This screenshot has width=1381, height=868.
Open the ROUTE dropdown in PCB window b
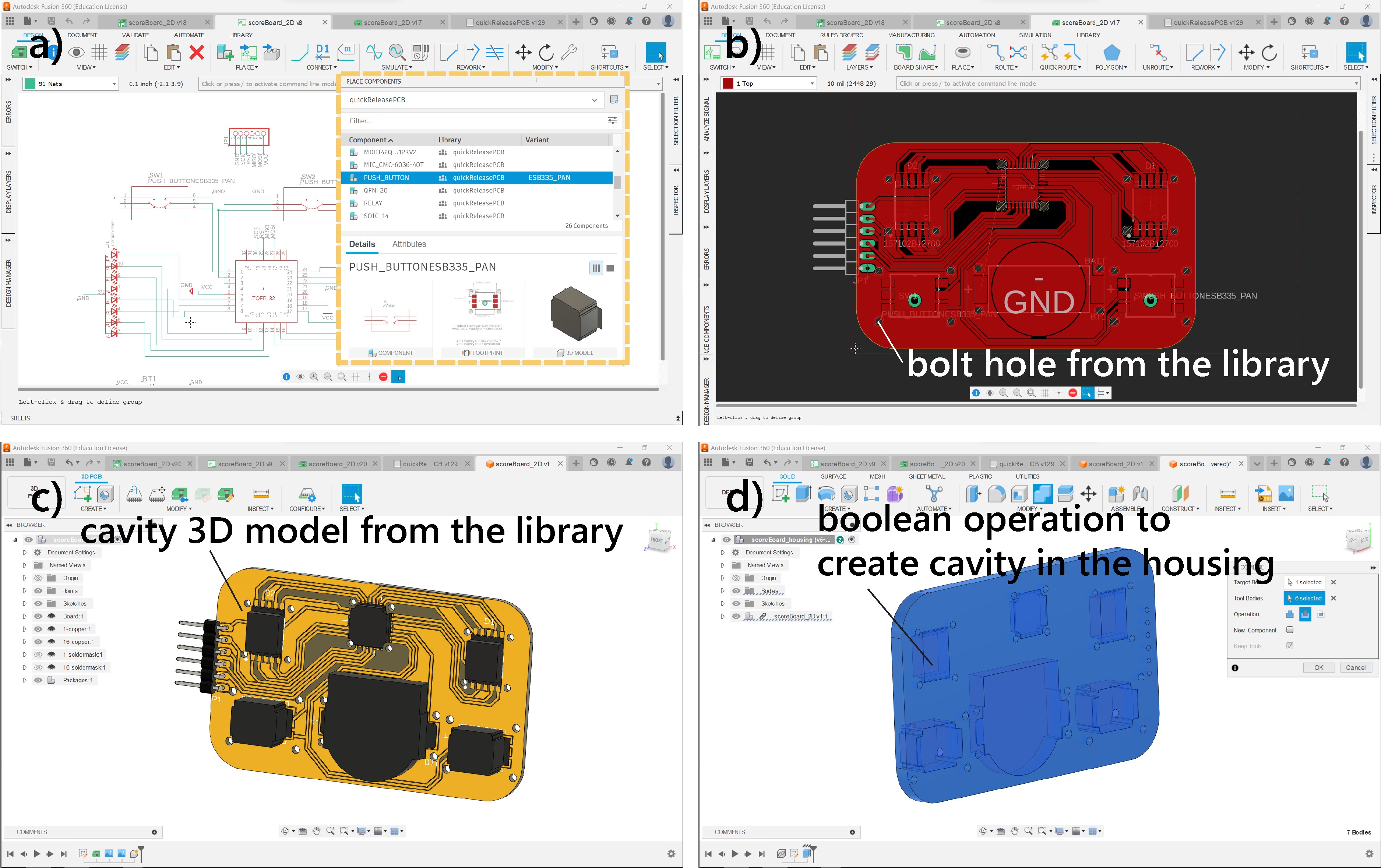[1006, 67]
